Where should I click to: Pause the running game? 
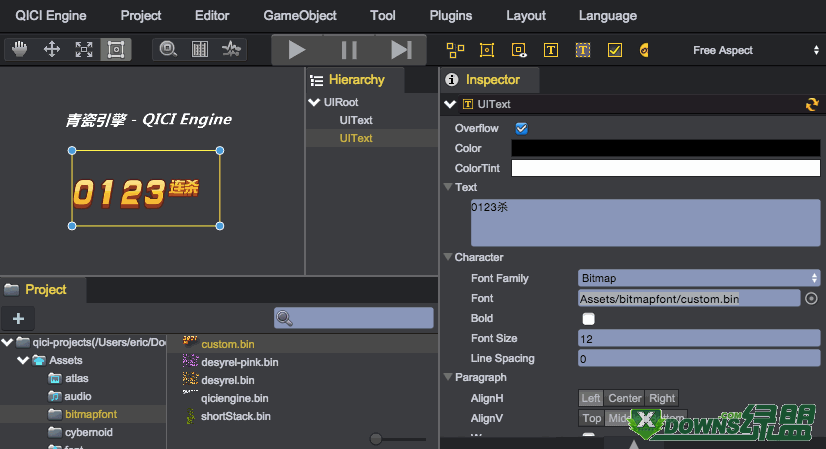click(x=349, y=50)
